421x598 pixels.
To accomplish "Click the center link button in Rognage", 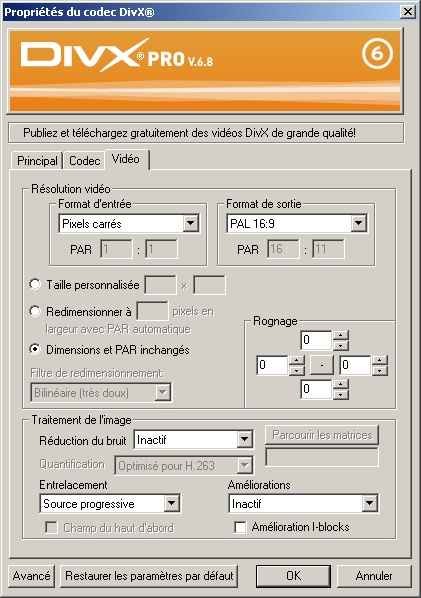I will click(322, 365).
